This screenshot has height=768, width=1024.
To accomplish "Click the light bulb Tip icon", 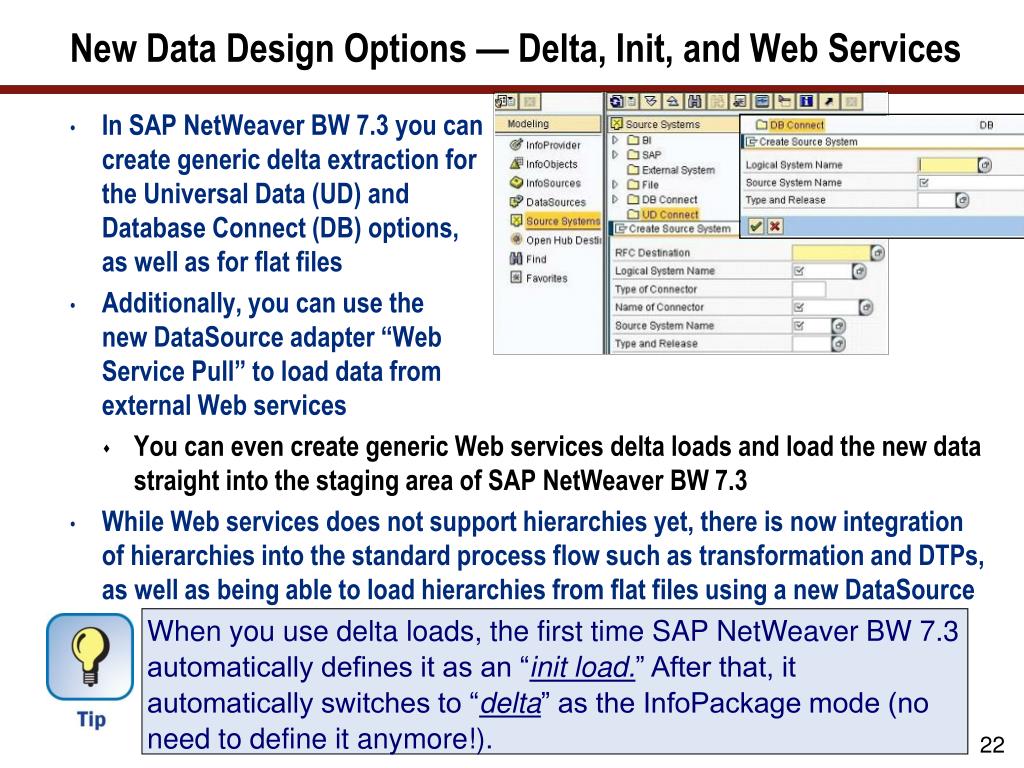I will tap(90, 657).
